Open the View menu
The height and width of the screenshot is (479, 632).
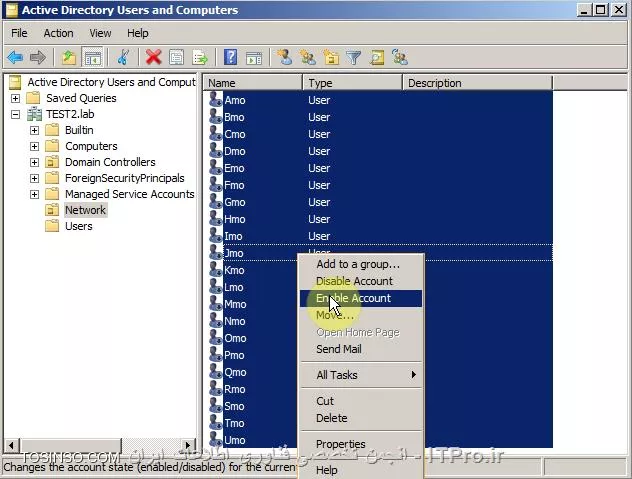(100, 33)
